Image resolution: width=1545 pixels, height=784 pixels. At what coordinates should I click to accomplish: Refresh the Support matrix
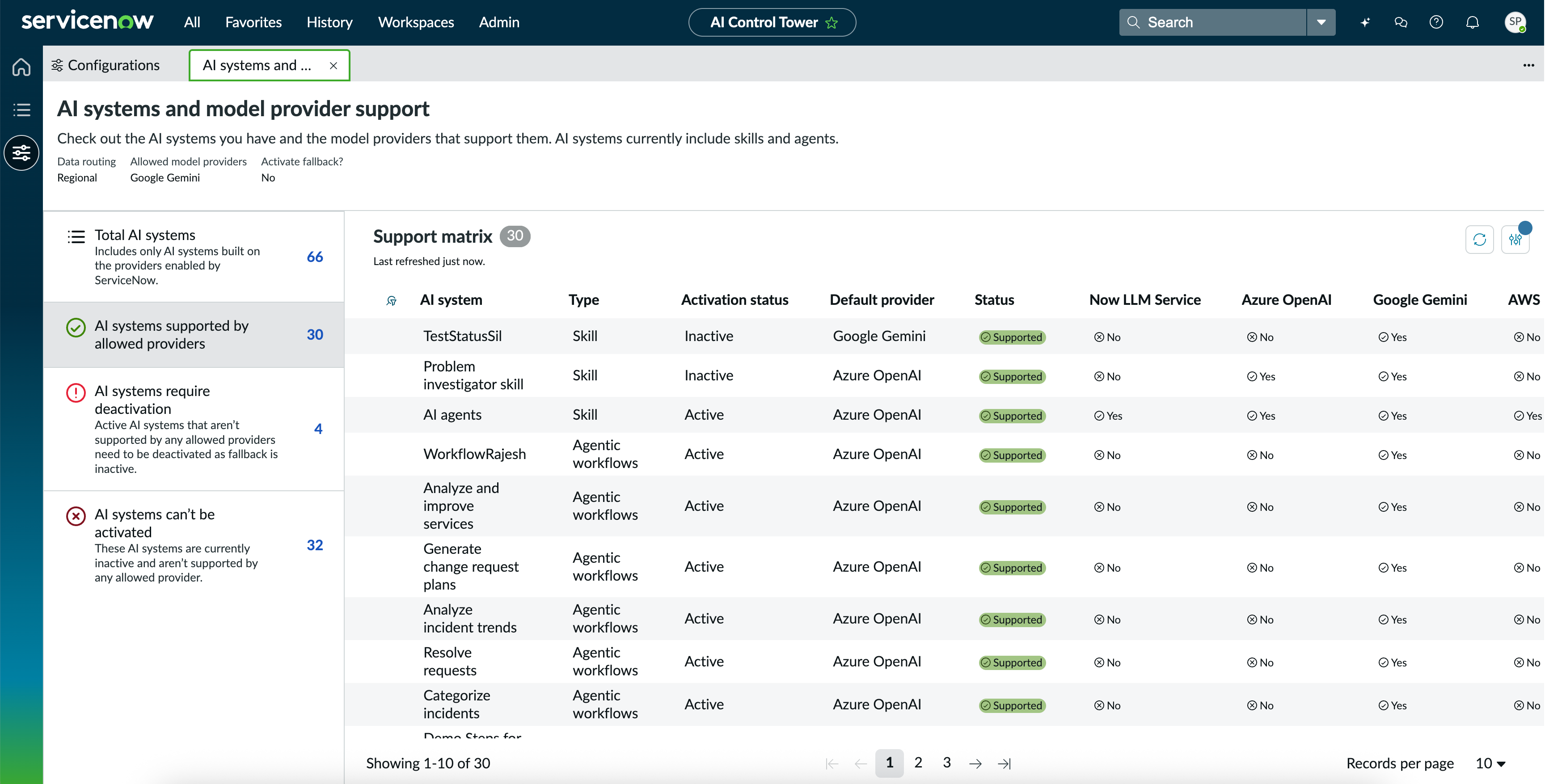(1479, 240)
